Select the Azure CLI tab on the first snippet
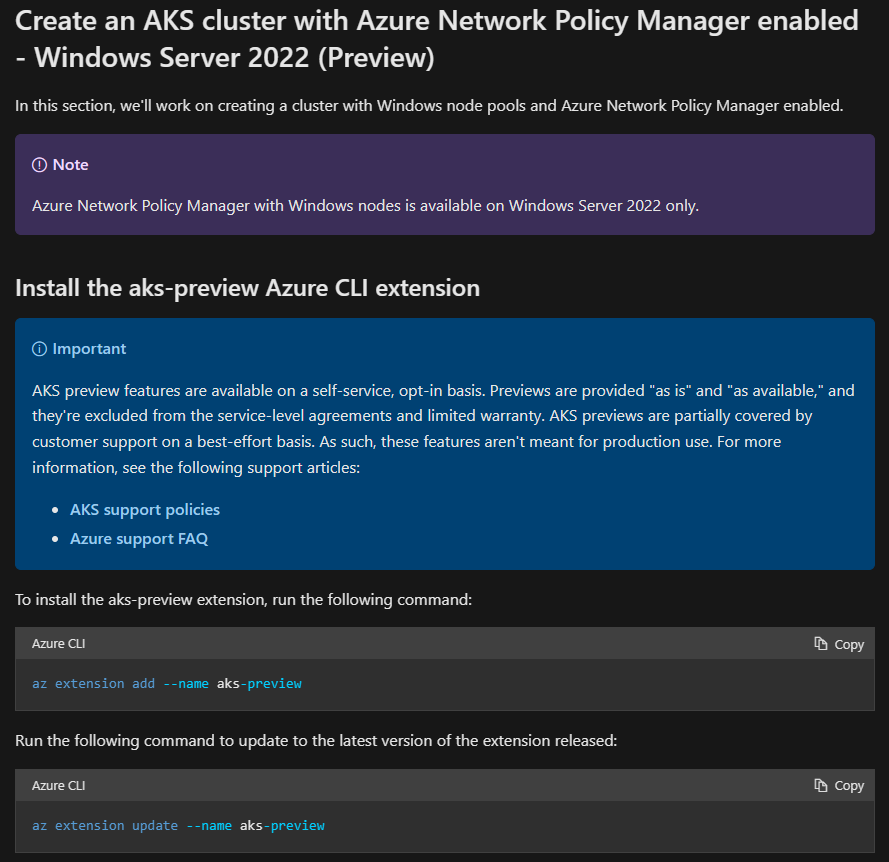The width and height of the screenshot is (889, 862). pyautogui.click(x=58, y=643)
